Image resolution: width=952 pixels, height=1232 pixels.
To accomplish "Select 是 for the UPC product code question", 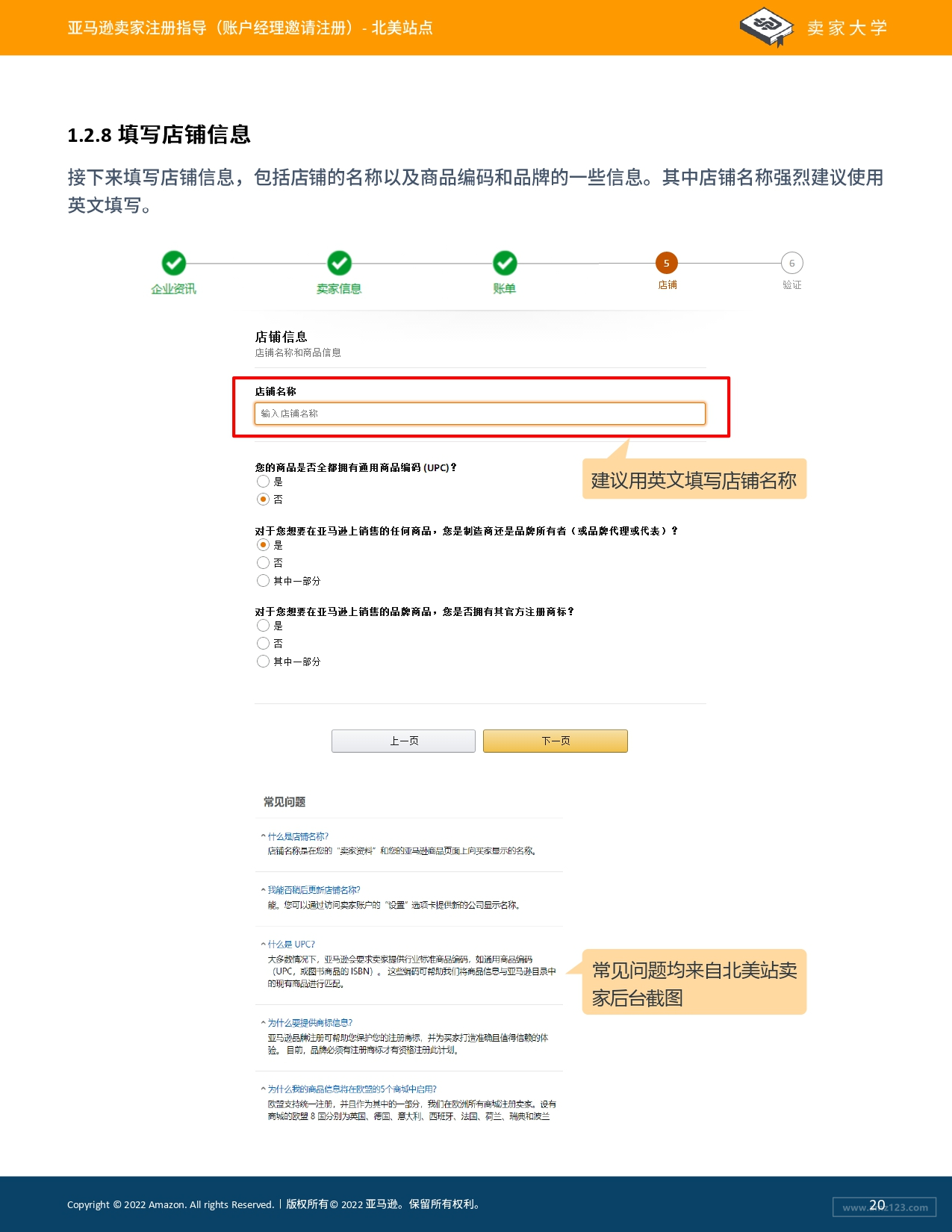I will (x=263, y=482).
